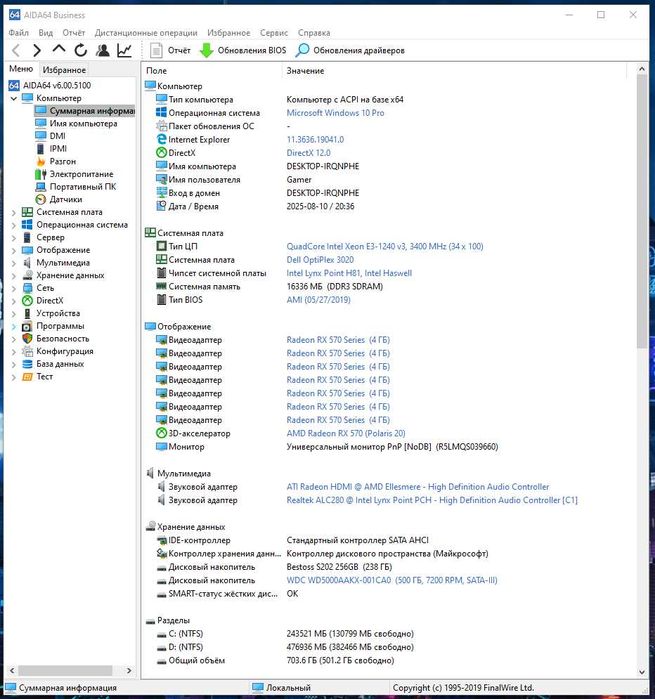The image size is (655, 699).
Task: Open the Сервис menu
Action: point(274,33)
